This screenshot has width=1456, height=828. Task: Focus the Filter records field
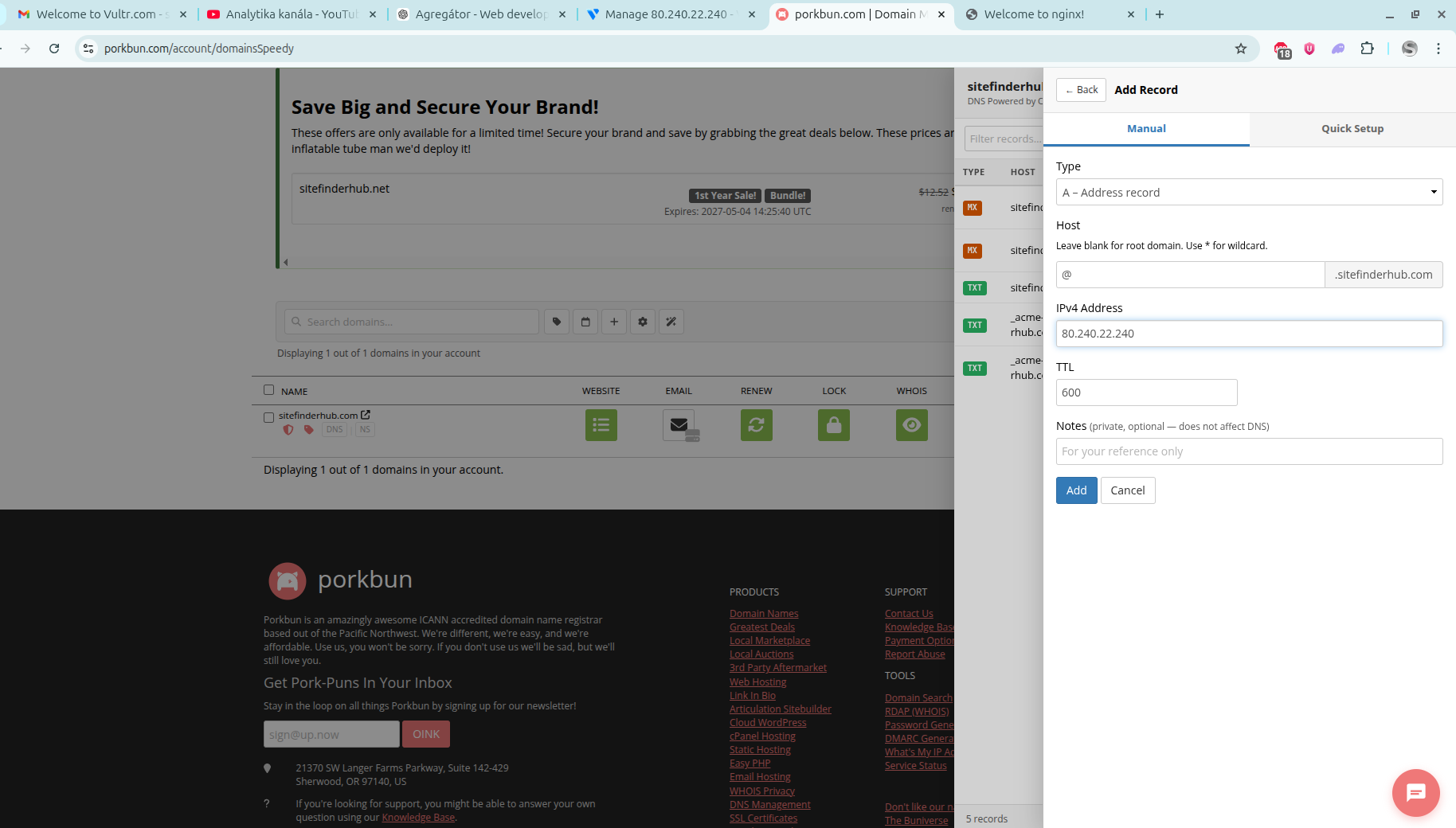[x=1004, y=139]
